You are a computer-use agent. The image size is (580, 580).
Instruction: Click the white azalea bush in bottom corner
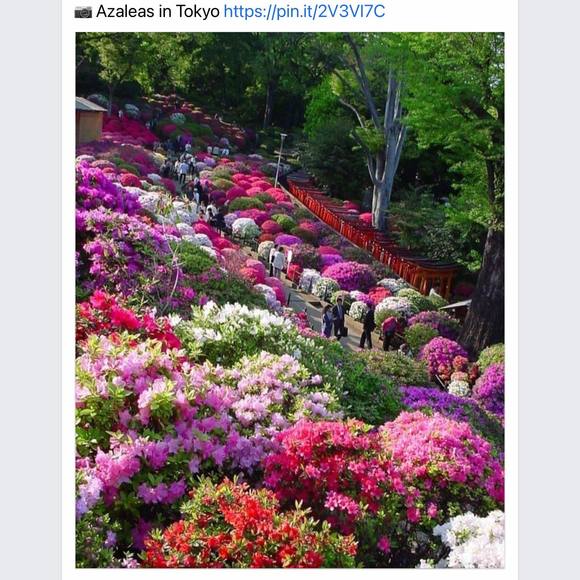470,540
